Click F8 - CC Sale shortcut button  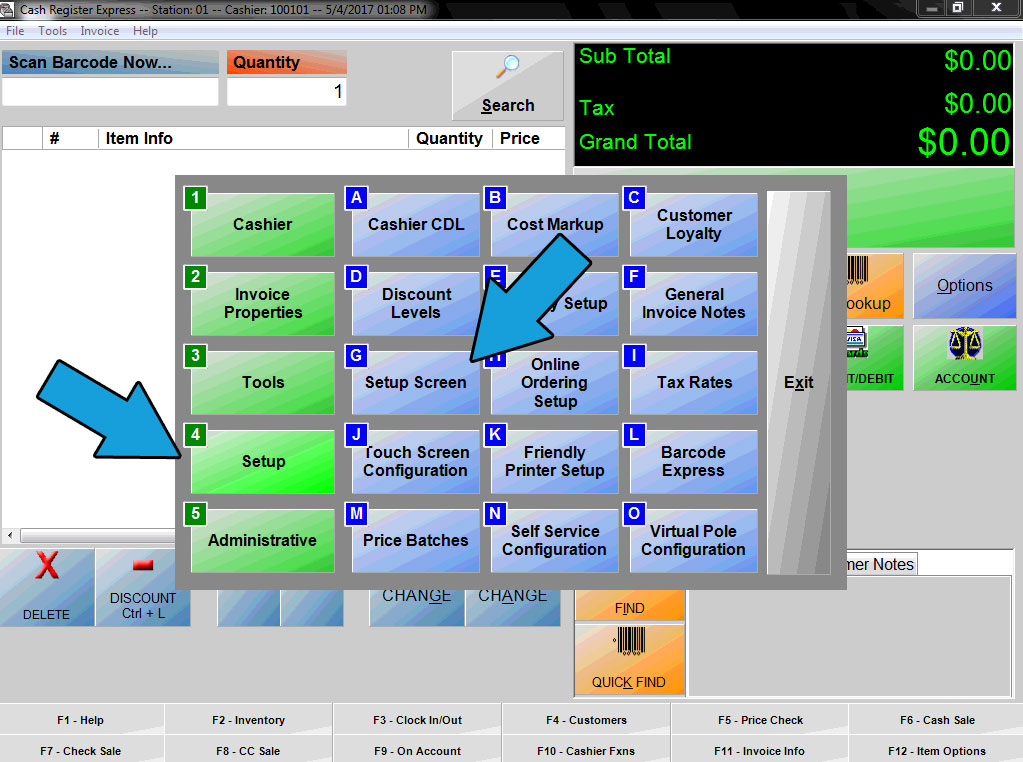(249, 751)
